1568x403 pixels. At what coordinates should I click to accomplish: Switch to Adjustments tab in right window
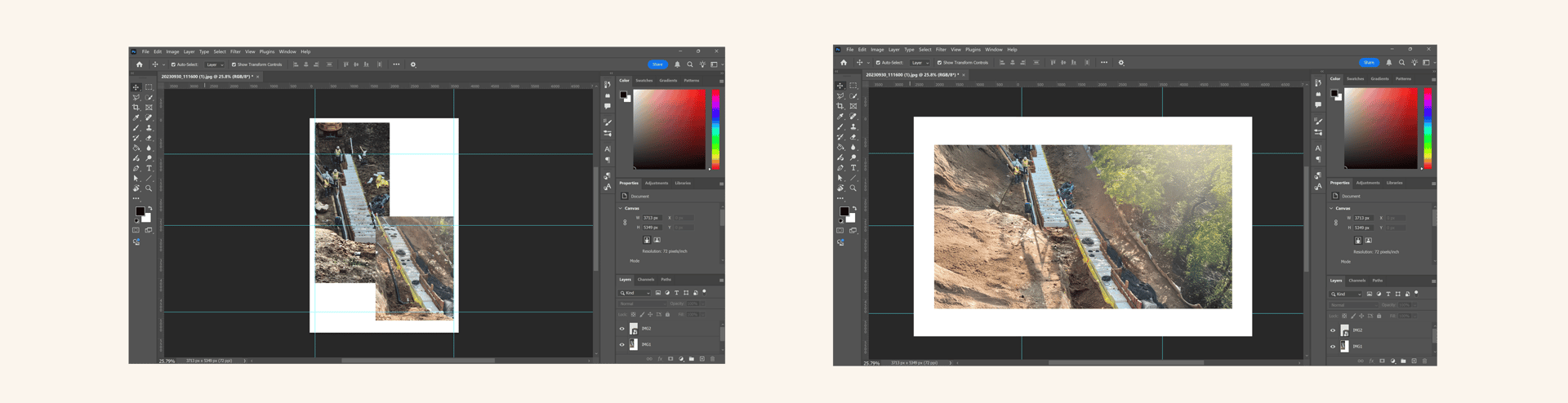click(1368, 183)
